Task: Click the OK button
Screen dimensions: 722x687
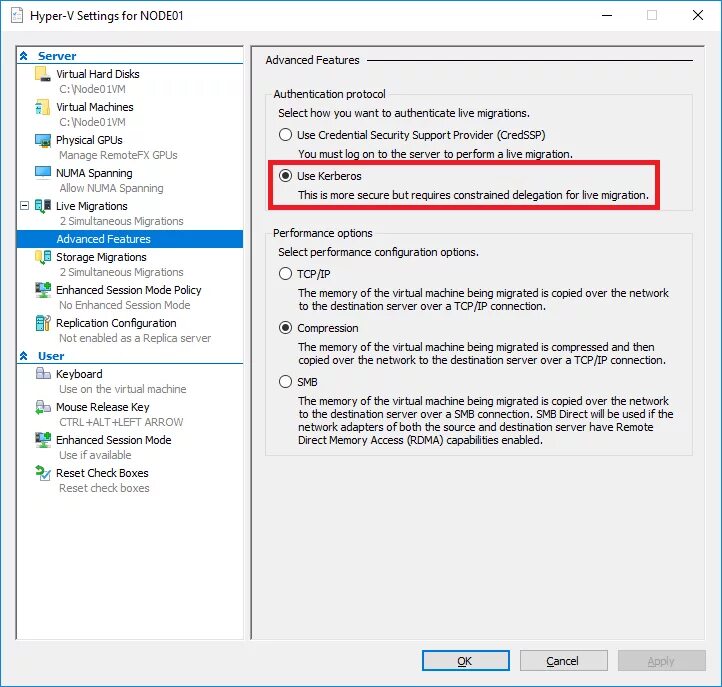Action: click(x=466, y=661)
